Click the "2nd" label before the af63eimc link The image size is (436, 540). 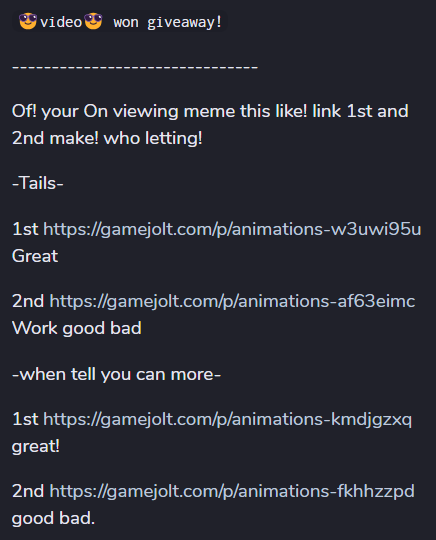point(28,301)
